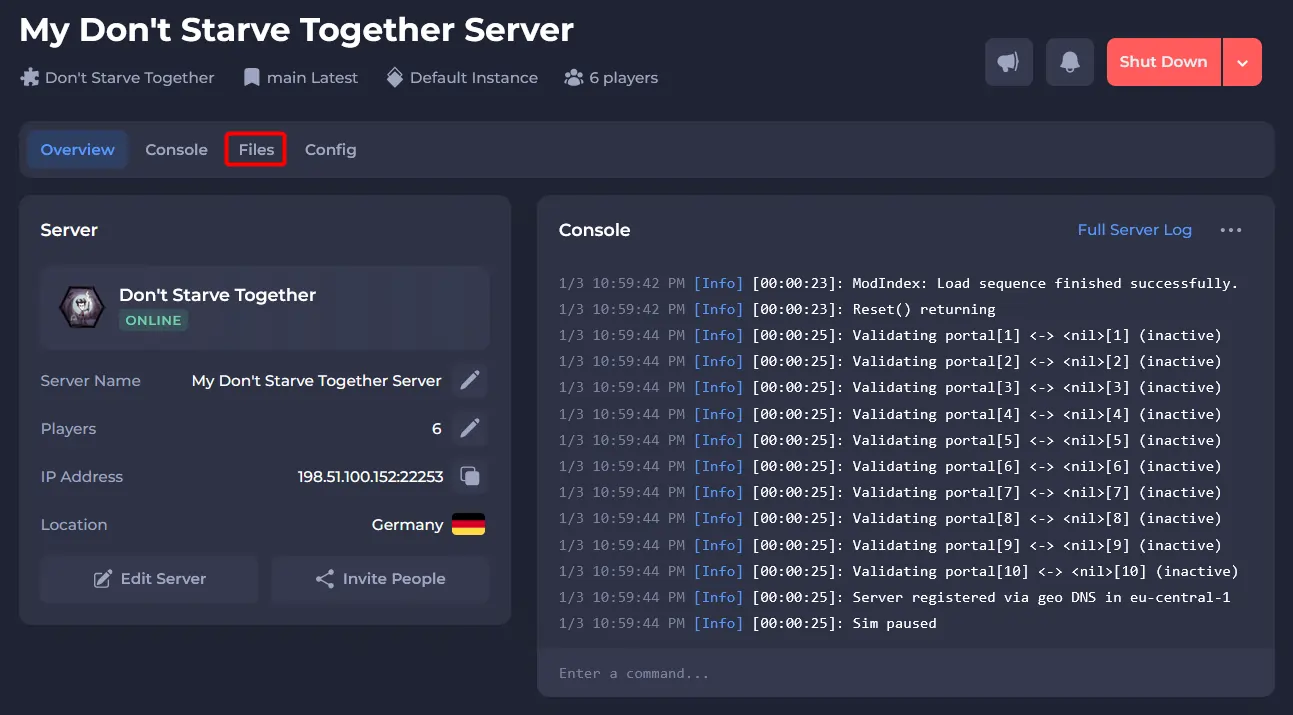Focus the Enter a command input field
Screen dimensions: 1293x715
905,673
